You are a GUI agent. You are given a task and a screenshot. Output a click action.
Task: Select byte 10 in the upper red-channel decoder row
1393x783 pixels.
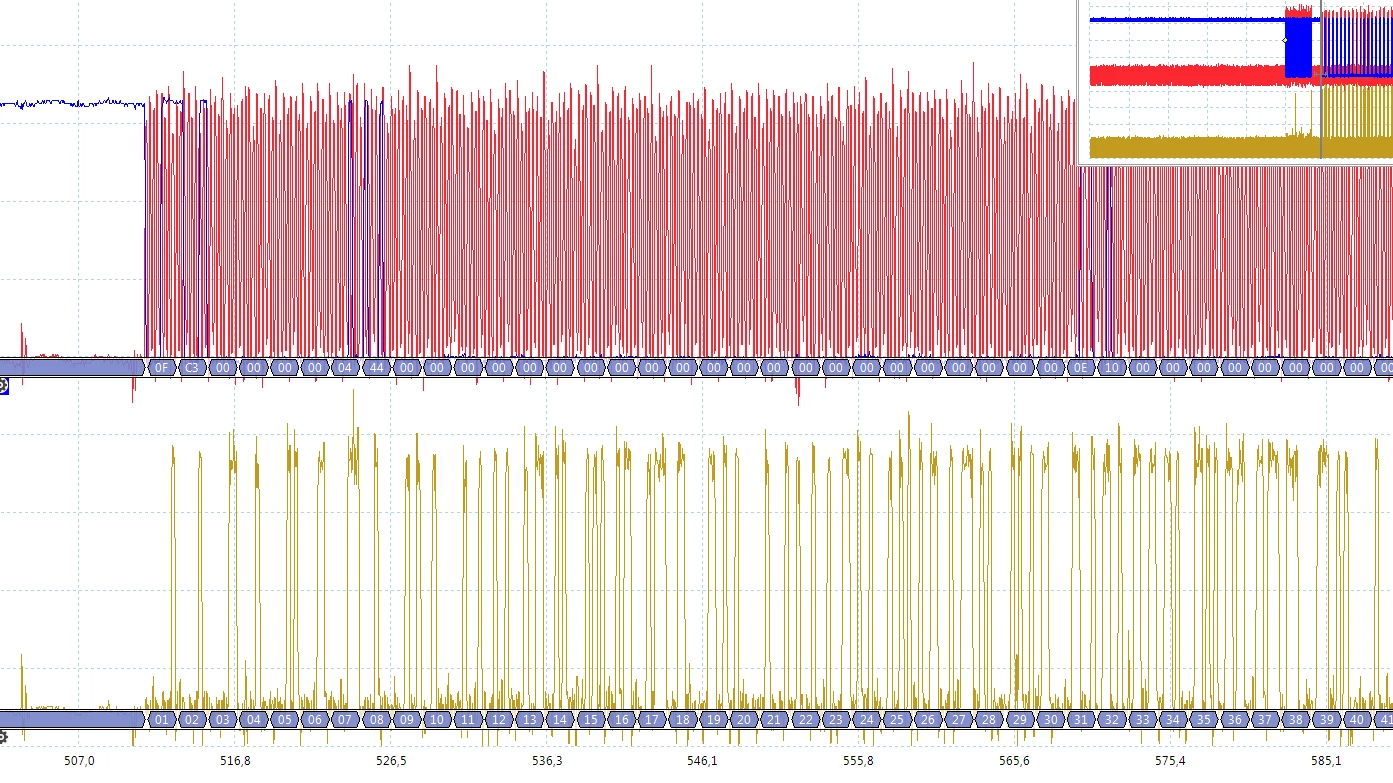[1111, 368]
